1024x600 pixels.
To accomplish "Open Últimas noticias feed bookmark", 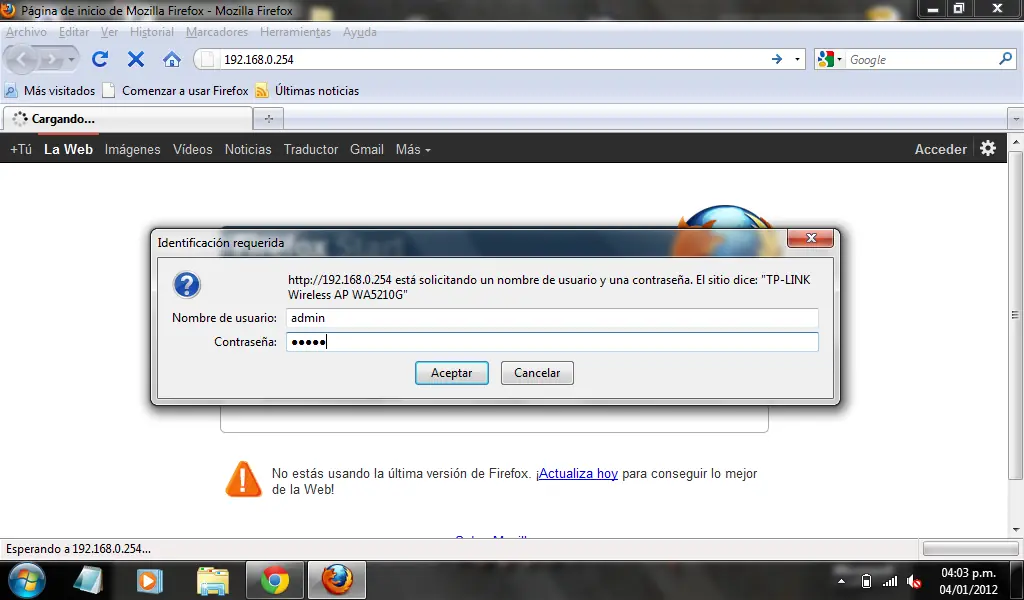I will 307,91.
